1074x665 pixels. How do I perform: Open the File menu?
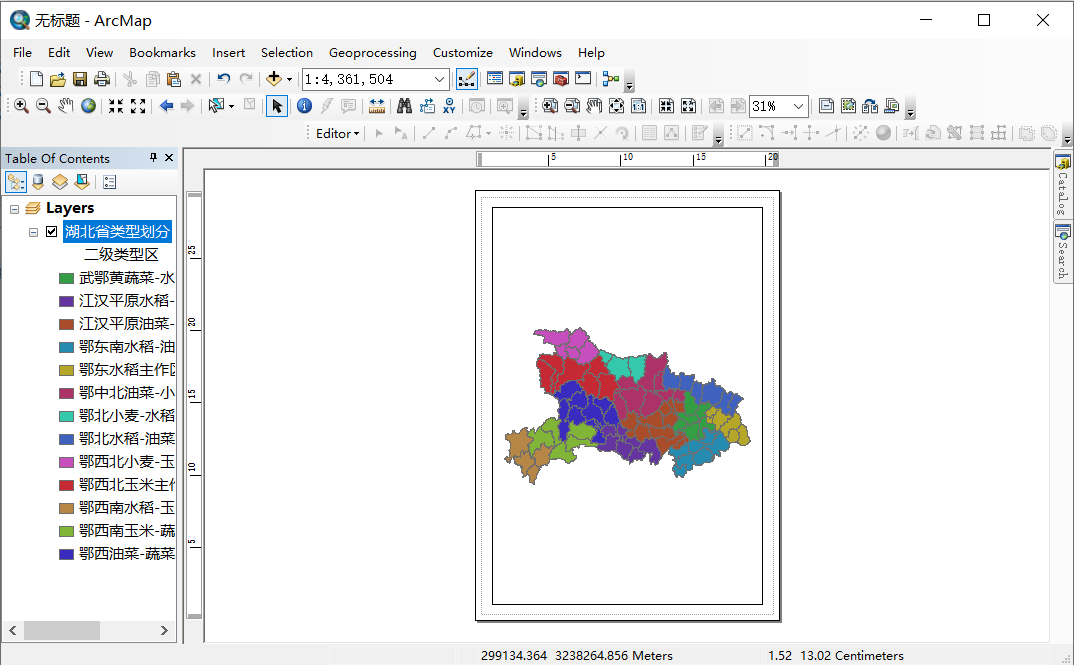click(22, 53)
